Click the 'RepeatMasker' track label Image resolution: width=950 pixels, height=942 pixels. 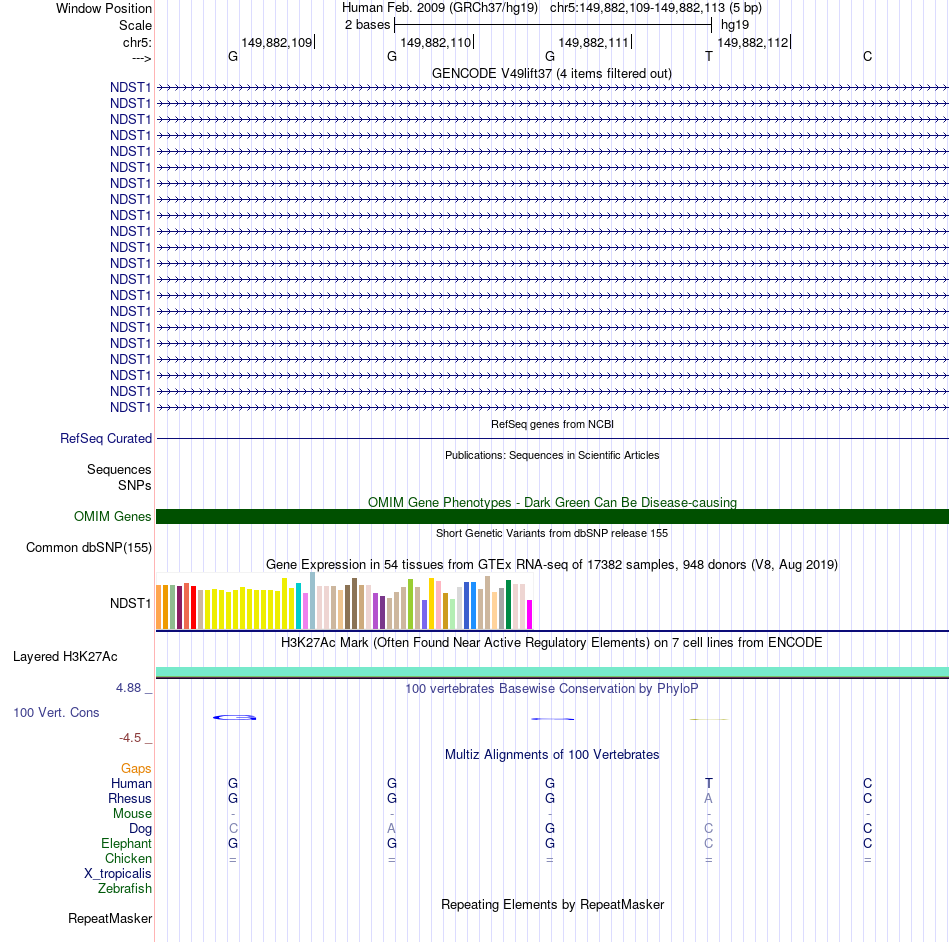[x=110, y=918]
